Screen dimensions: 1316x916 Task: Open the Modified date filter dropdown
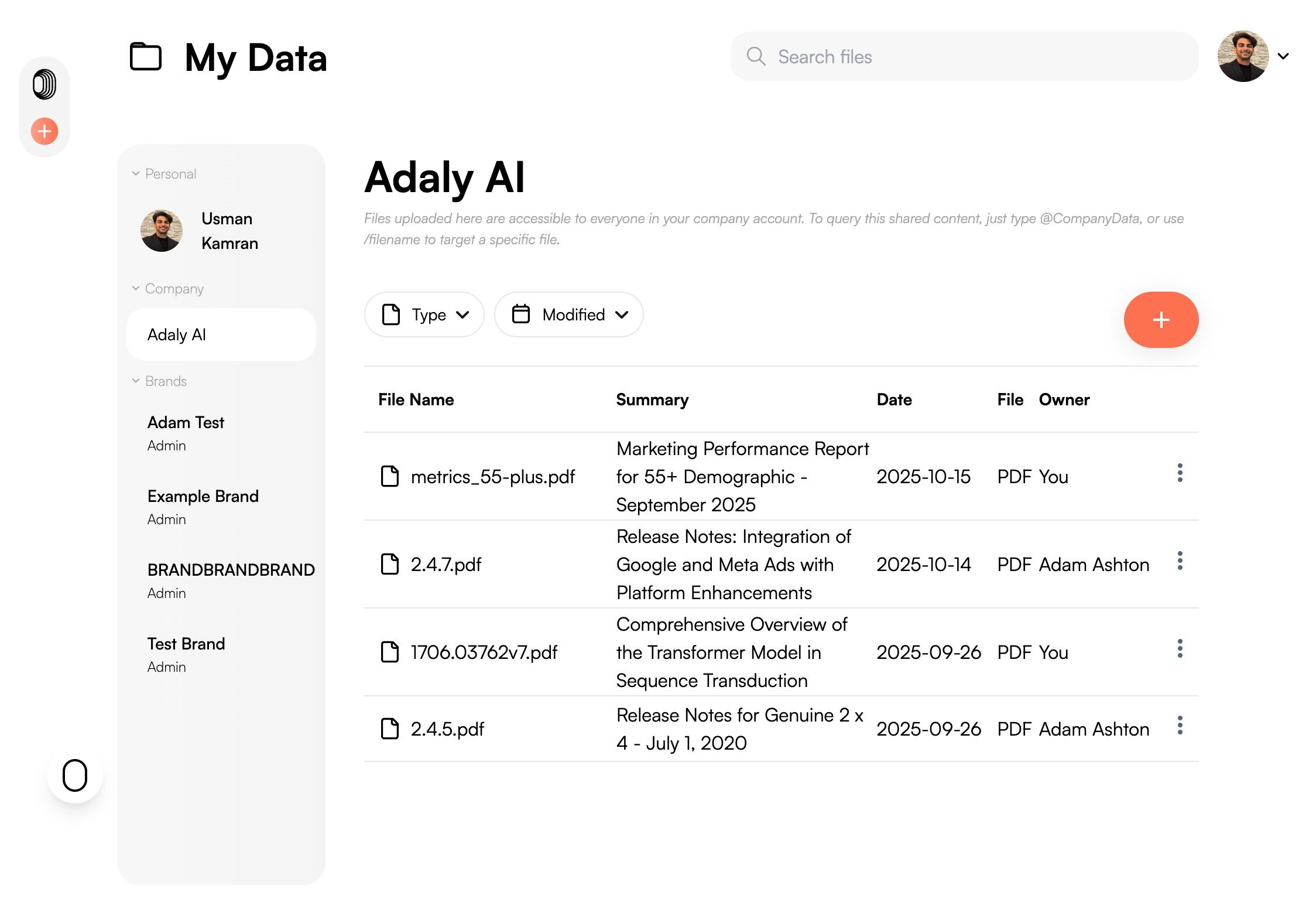[x=568, y=315]
